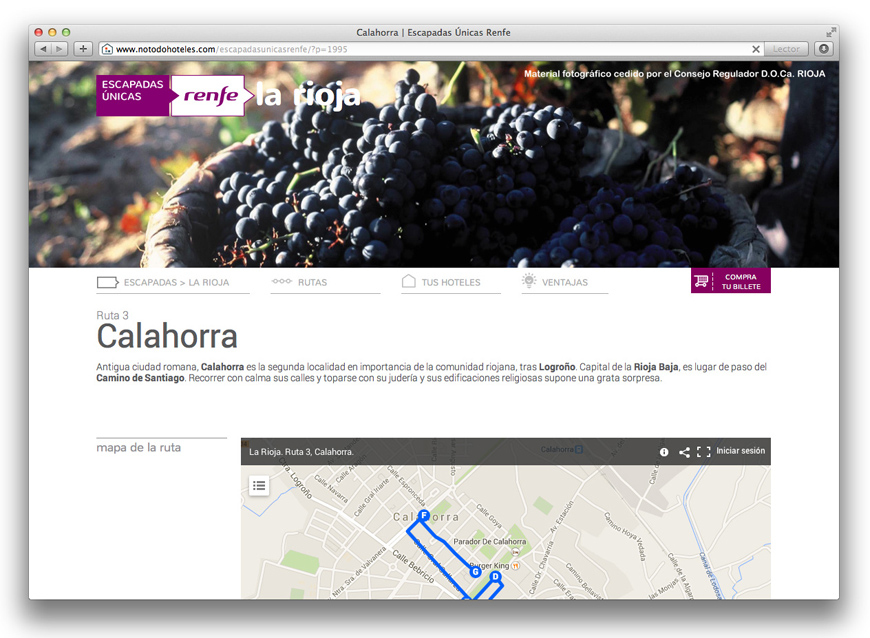
Task: Click the Safari downloads icon
Action: [824, 49]
